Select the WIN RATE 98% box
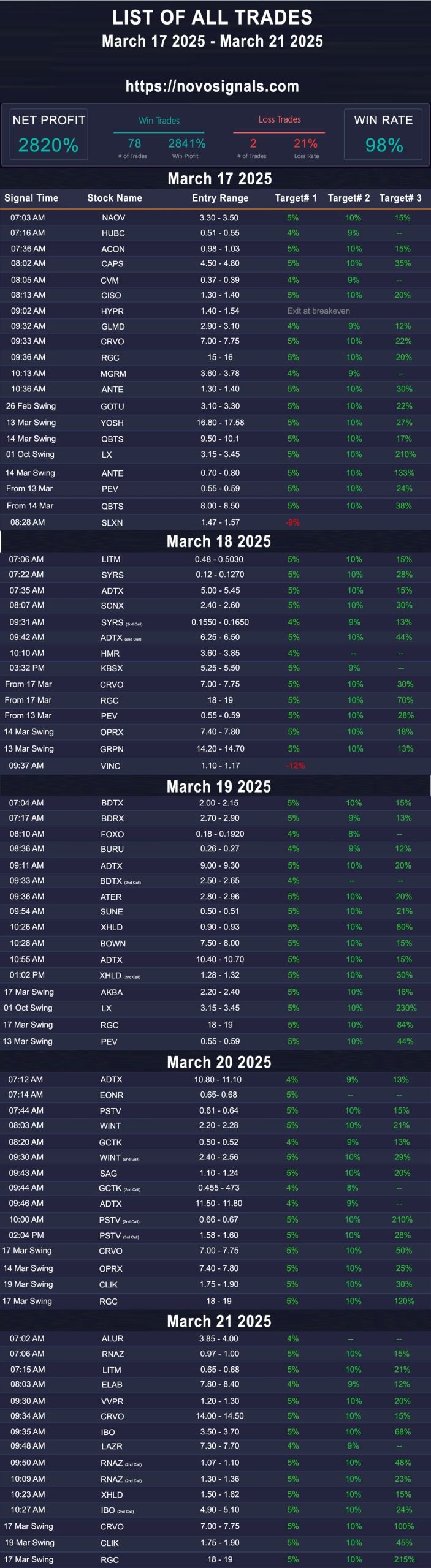 pyautogui.click(x=383, y=134)
